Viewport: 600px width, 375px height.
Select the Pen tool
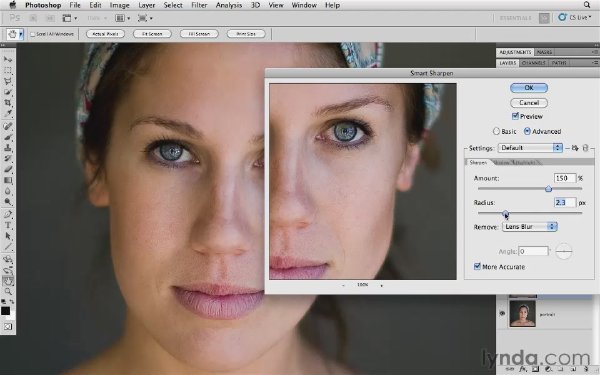8,214
